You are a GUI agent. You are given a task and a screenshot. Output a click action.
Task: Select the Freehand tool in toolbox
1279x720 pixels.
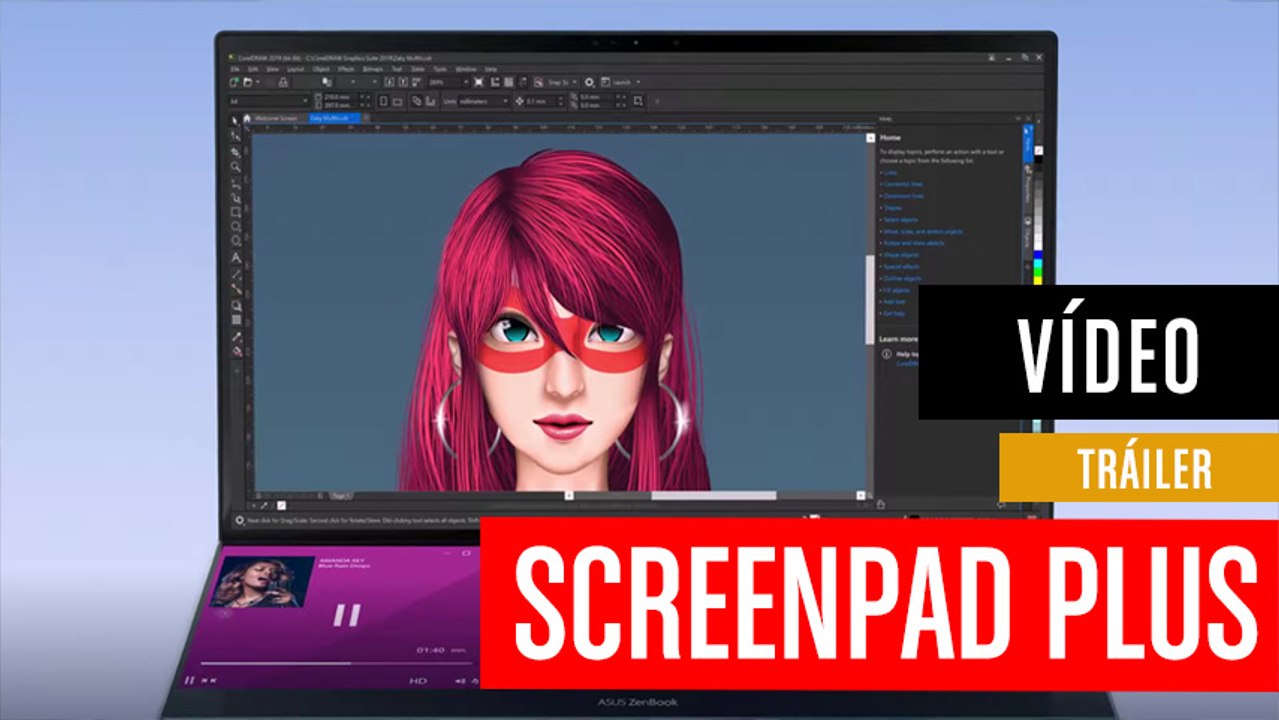point(236,184)
